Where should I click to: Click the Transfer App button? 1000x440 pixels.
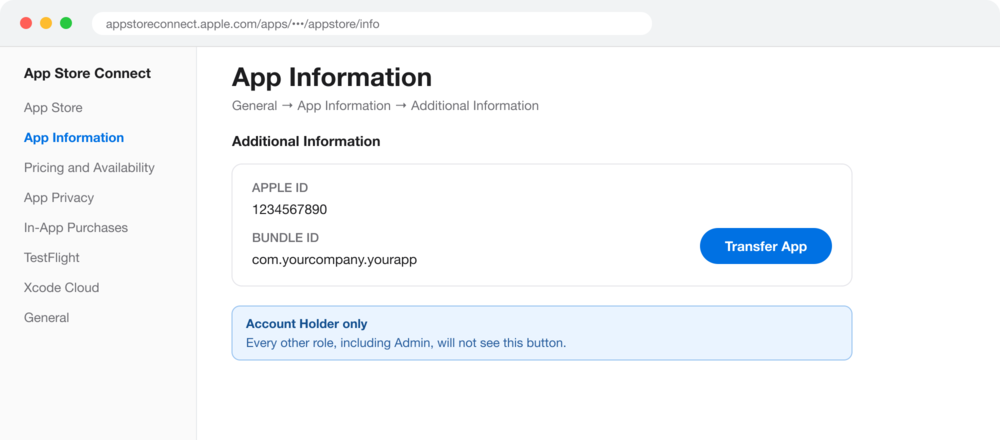point(765,246)
